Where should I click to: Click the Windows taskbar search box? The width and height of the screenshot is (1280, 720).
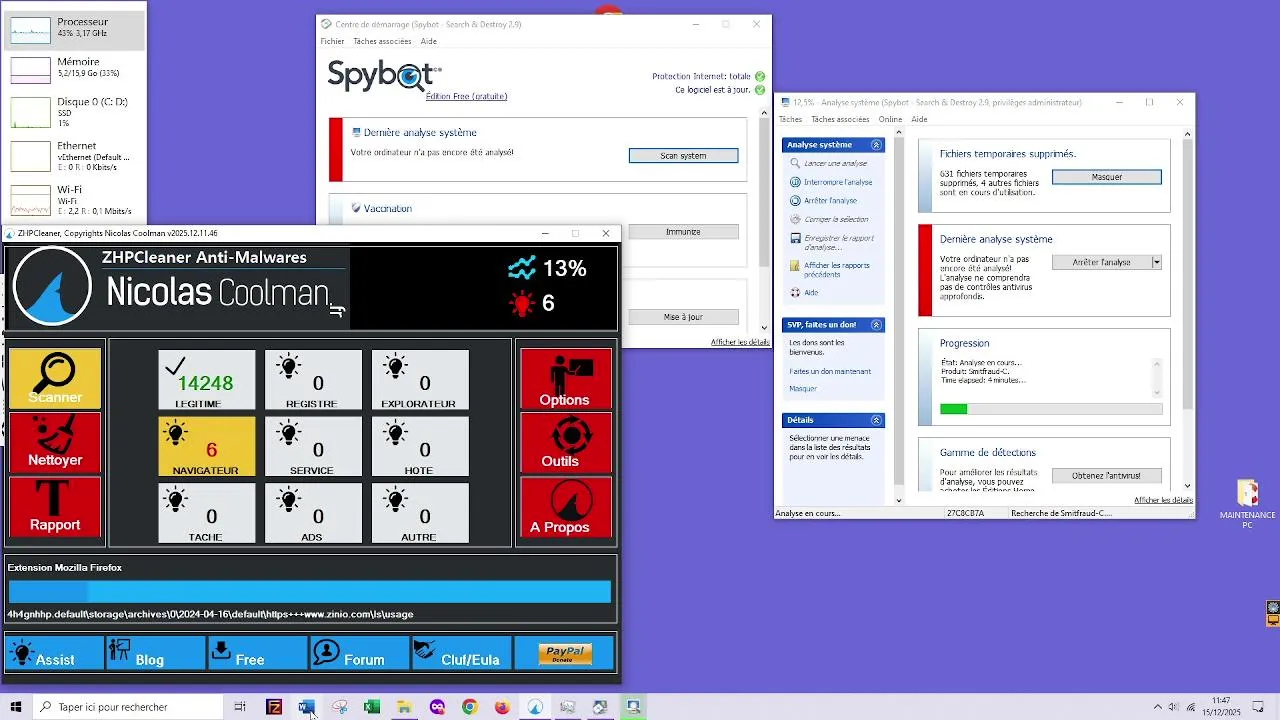pos(129,707)
